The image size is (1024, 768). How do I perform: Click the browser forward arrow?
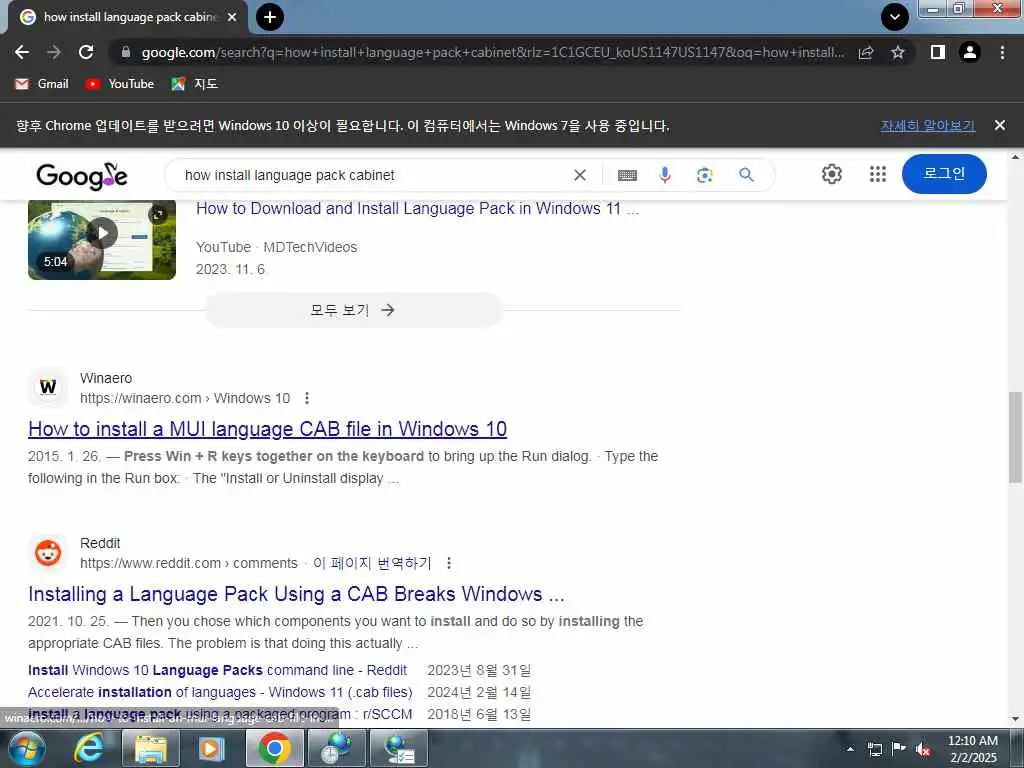(x=54, y=52)
